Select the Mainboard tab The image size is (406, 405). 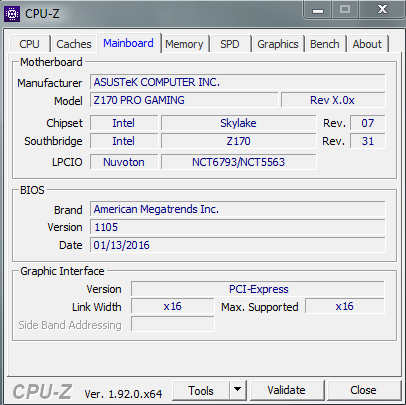[129, 43]
